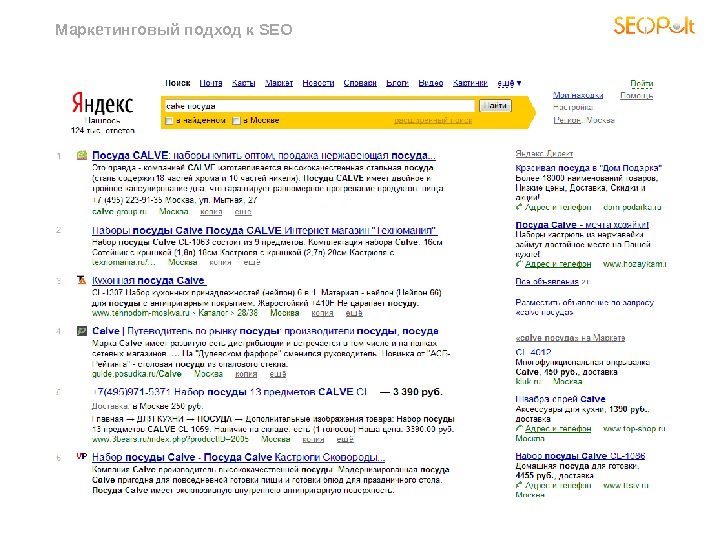
Task: Click favicon beside Кухонная посуда Calve result
Action: (82, 280)
